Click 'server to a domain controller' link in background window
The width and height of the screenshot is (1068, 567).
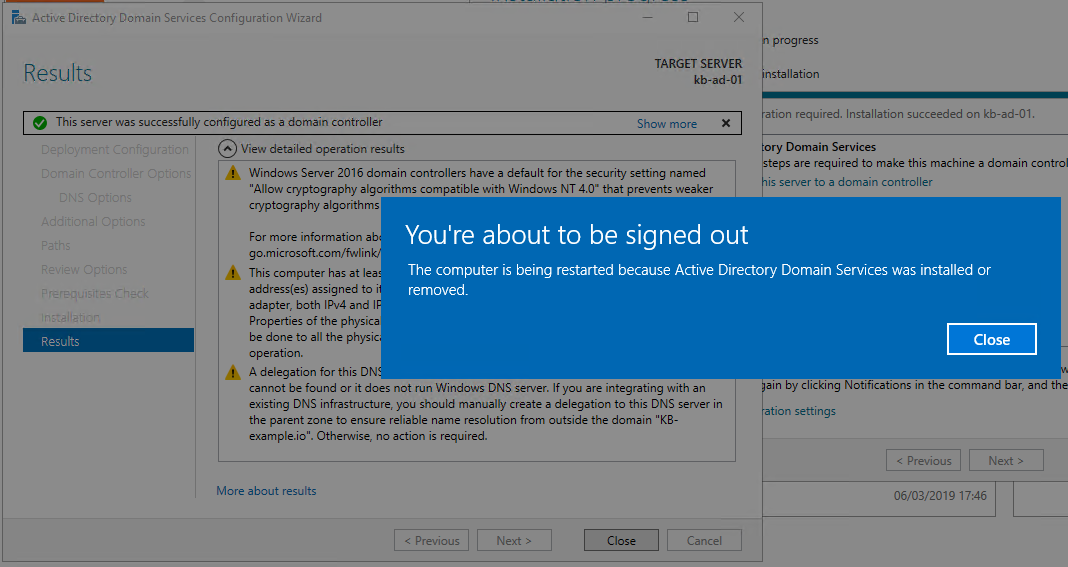click(847, 182)
